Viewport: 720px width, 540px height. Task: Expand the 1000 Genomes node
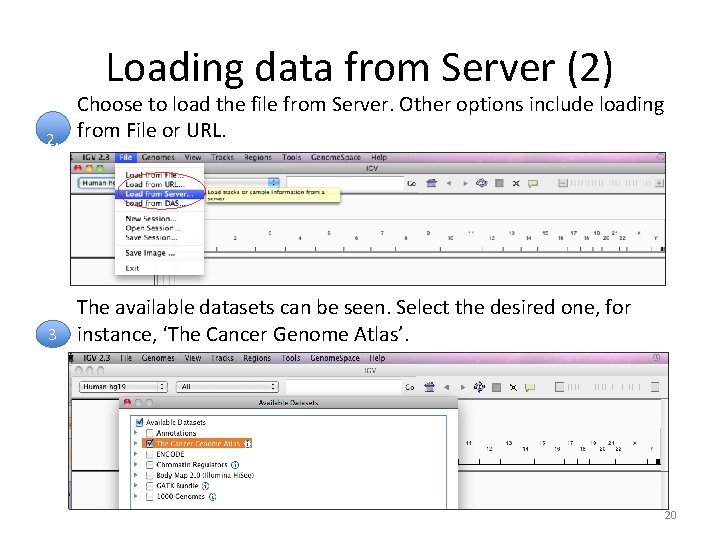[136, 496]
